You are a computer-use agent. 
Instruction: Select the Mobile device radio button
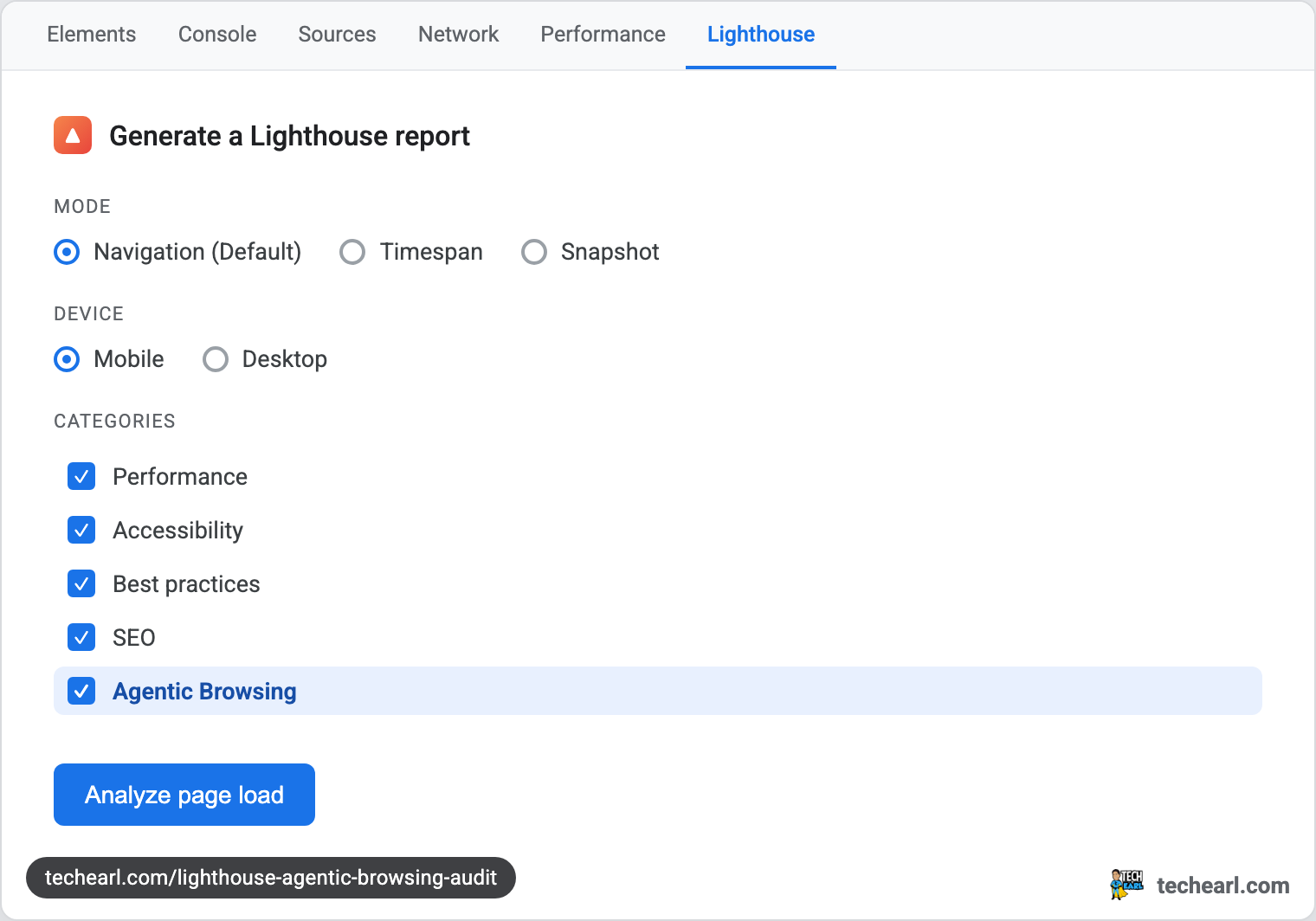[x=67, y=359]
